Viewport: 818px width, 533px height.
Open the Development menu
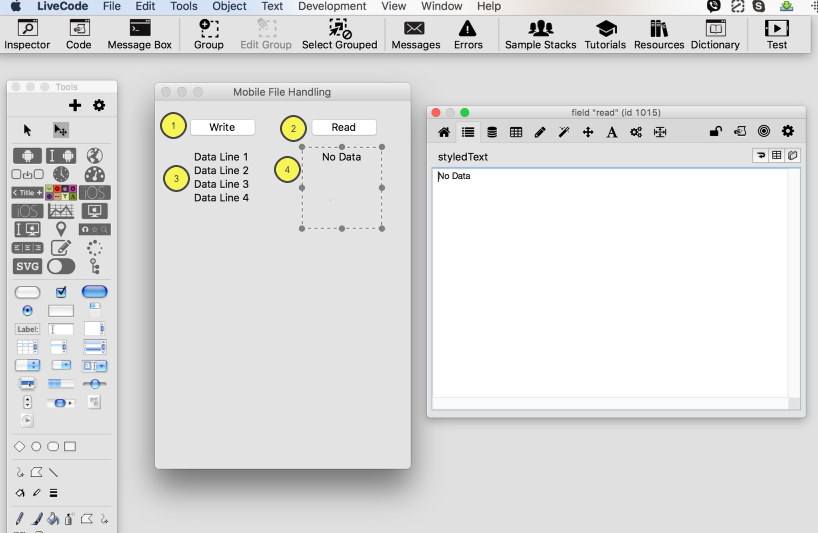(x=332, y=6)
